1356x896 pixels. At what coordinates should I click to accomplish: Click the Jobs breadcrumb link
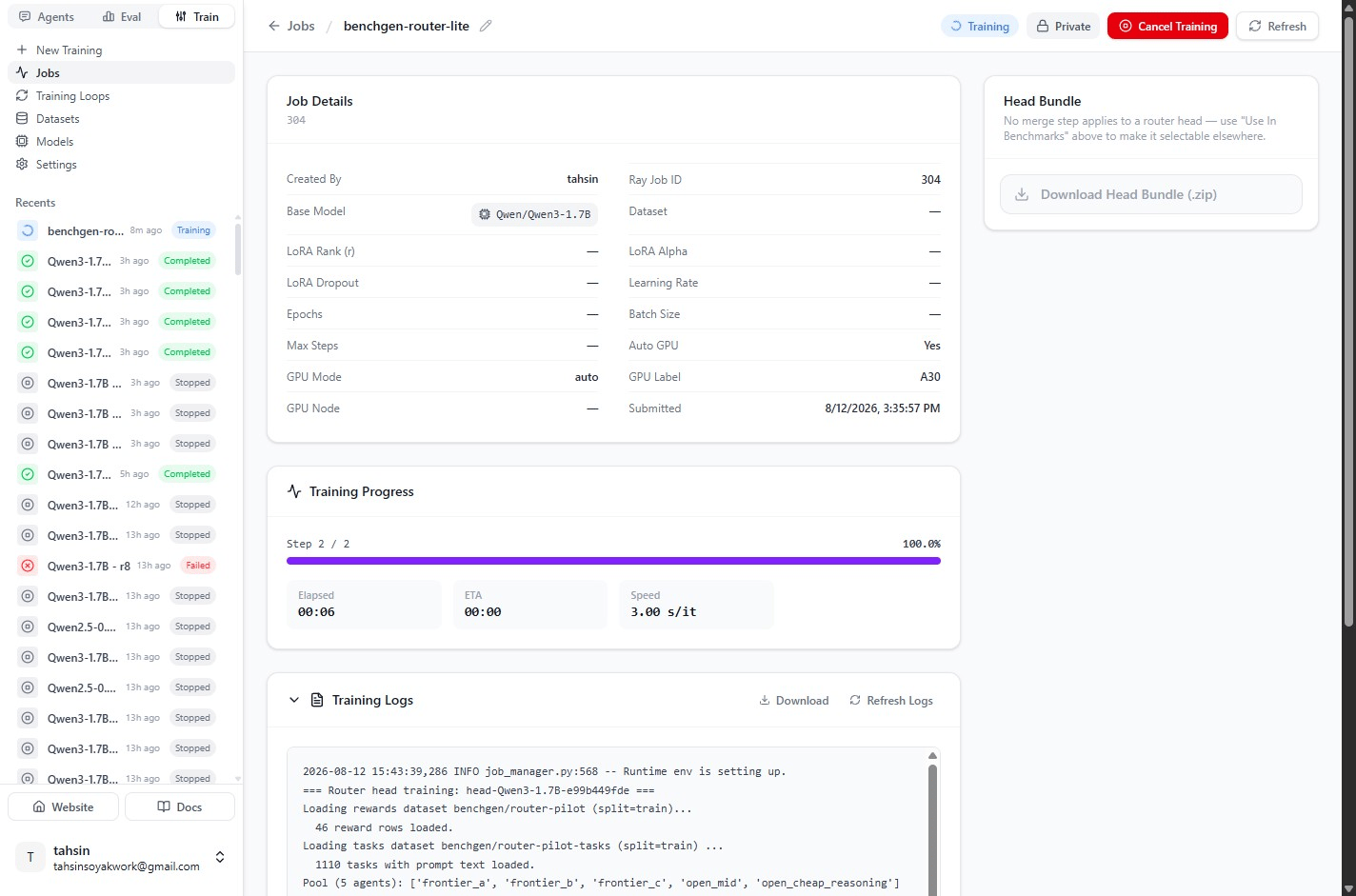point(301,26)
